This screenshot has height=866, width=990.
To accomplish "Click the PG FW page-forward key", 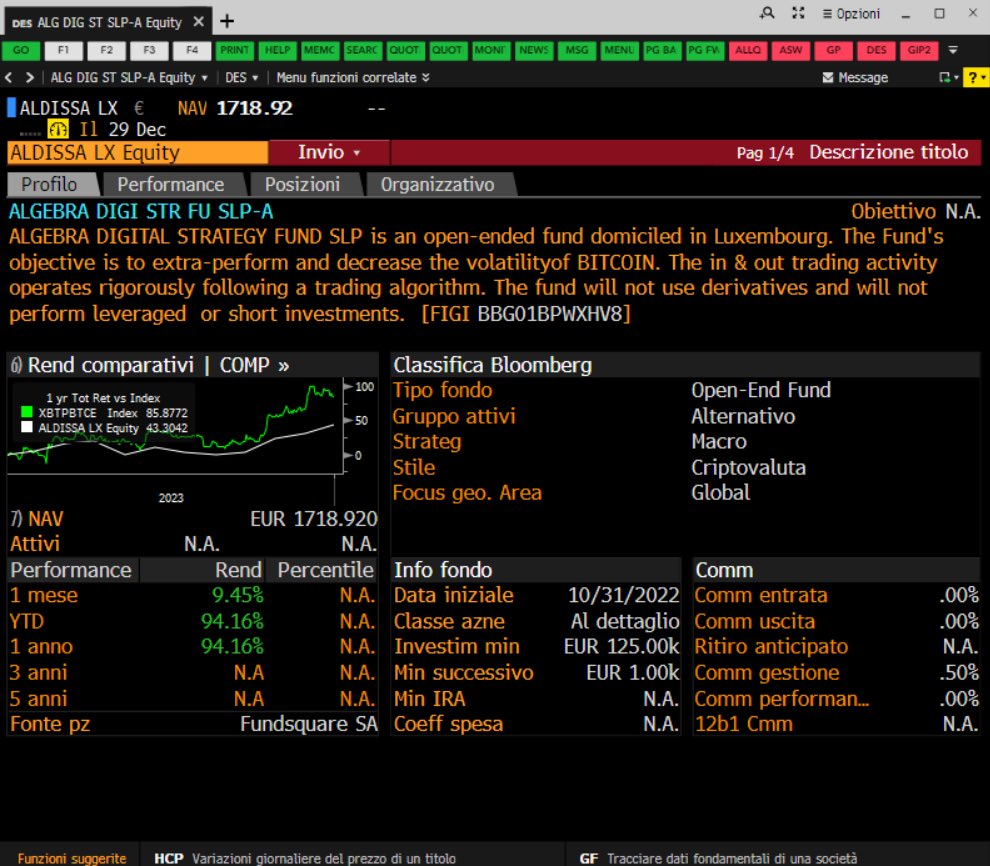I will (704, 50).
